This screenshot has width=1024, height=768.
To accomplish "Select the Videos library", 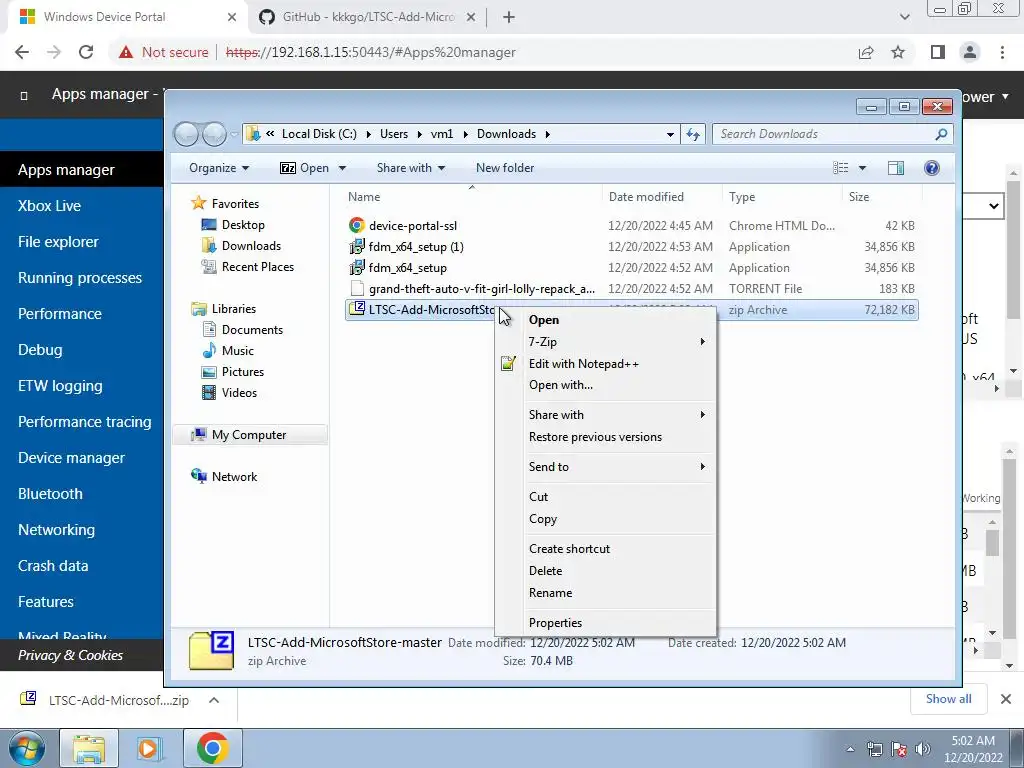I will point(239,392).
